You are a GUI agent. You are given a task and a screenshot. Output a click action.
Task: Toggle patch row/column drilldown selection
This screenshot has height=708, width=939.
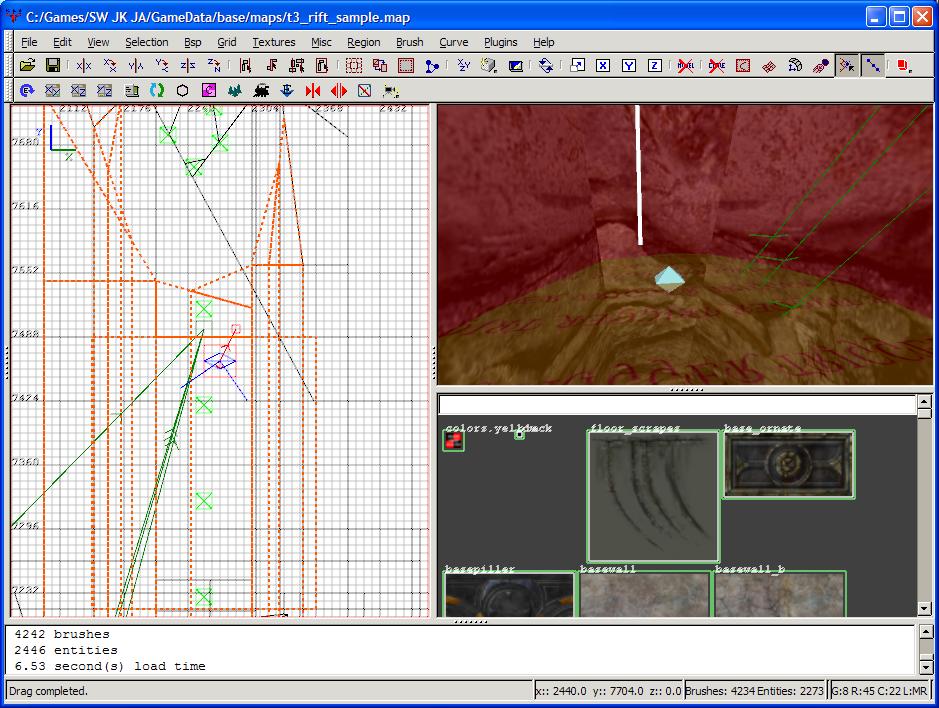tap(873, 65)
